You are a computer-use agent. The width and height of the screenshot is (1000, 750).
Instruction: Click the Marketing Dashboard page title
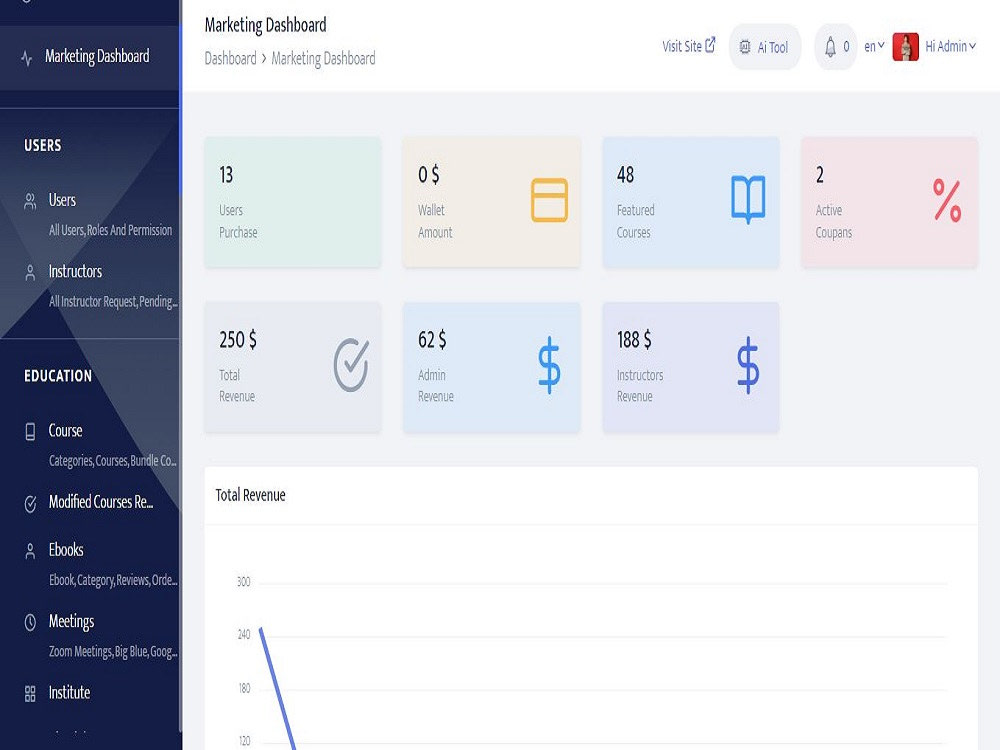tap(265, 26)
